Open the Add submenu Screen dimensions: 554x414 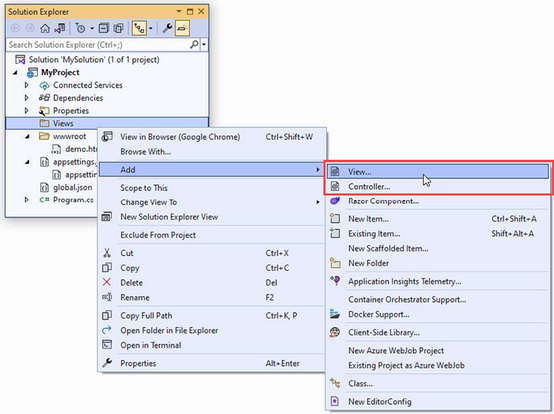(212, 170)
